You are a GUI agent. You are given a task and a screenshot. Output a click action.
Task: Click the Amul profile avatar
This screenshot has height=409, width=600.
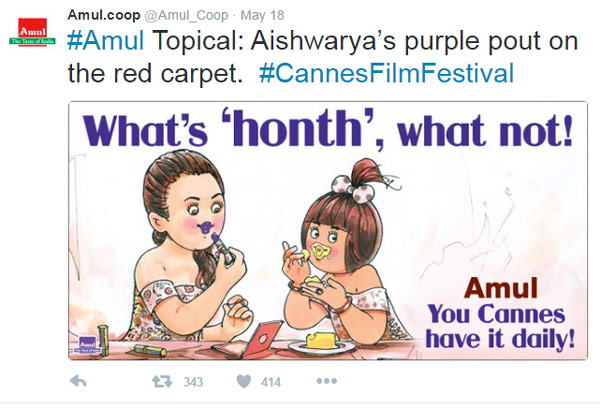click(30, 30)
